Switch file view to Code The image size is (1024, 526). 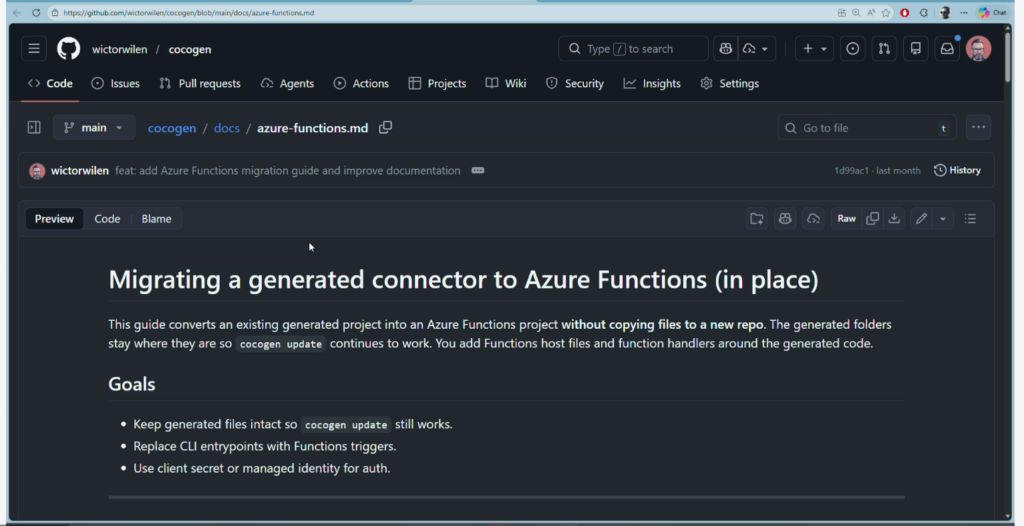(107, 219)
